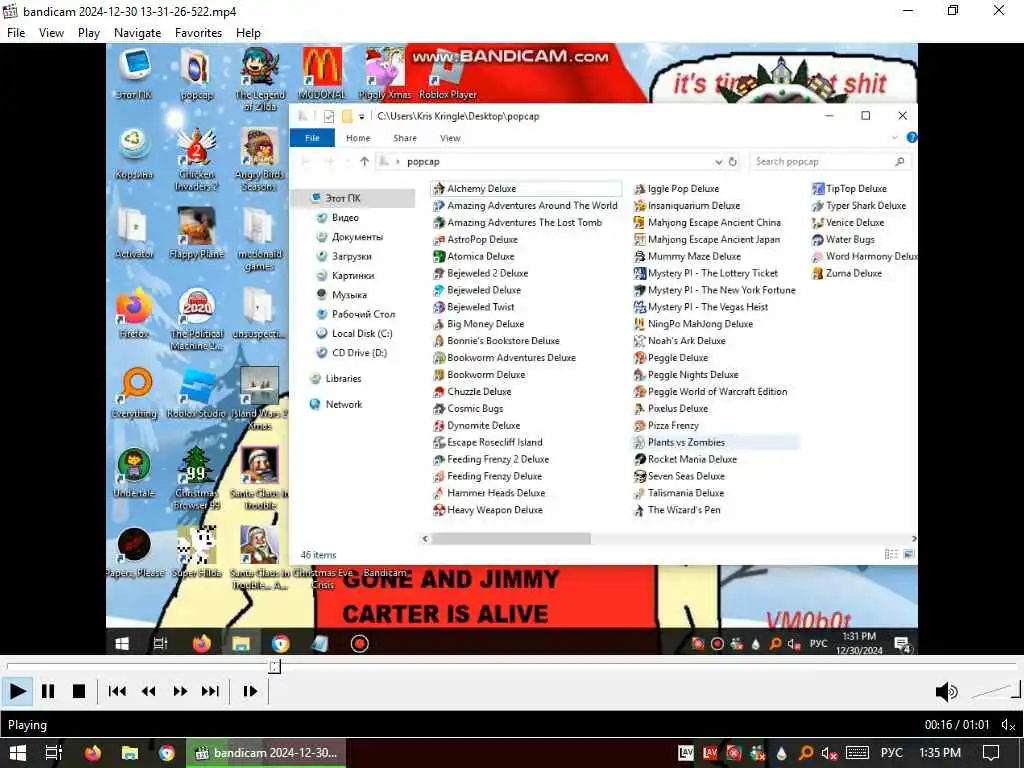Open the Navigate menu
Viewport: 1024px width, 768px height.
137,33
